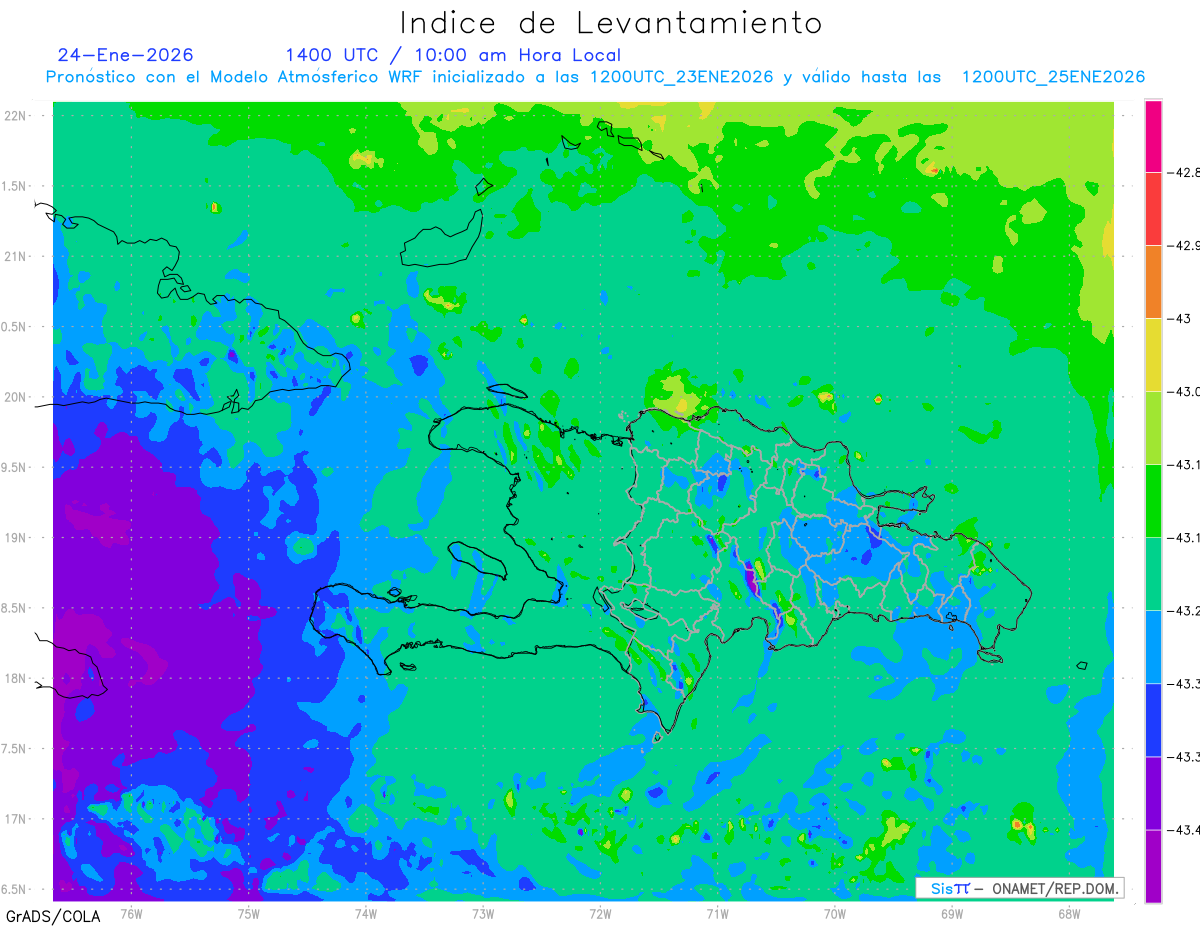Click the title 'Indice de Levantamiento'
1200x927 pixels.
pyautogui.click(x=611, y=23)
